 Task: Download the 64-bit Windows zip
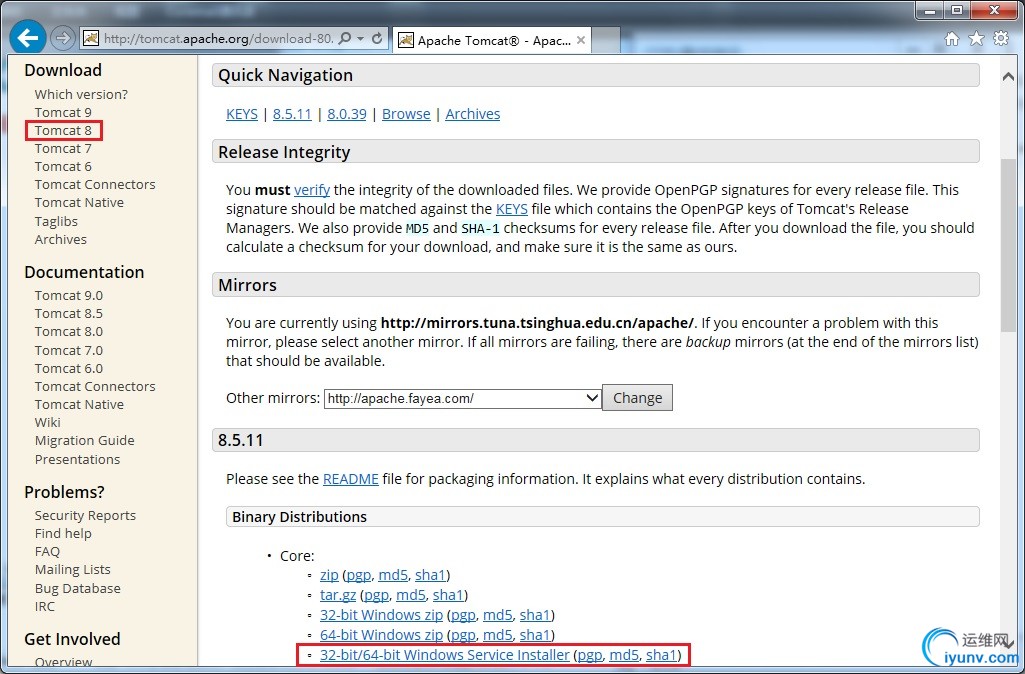(x=381, y=635)
